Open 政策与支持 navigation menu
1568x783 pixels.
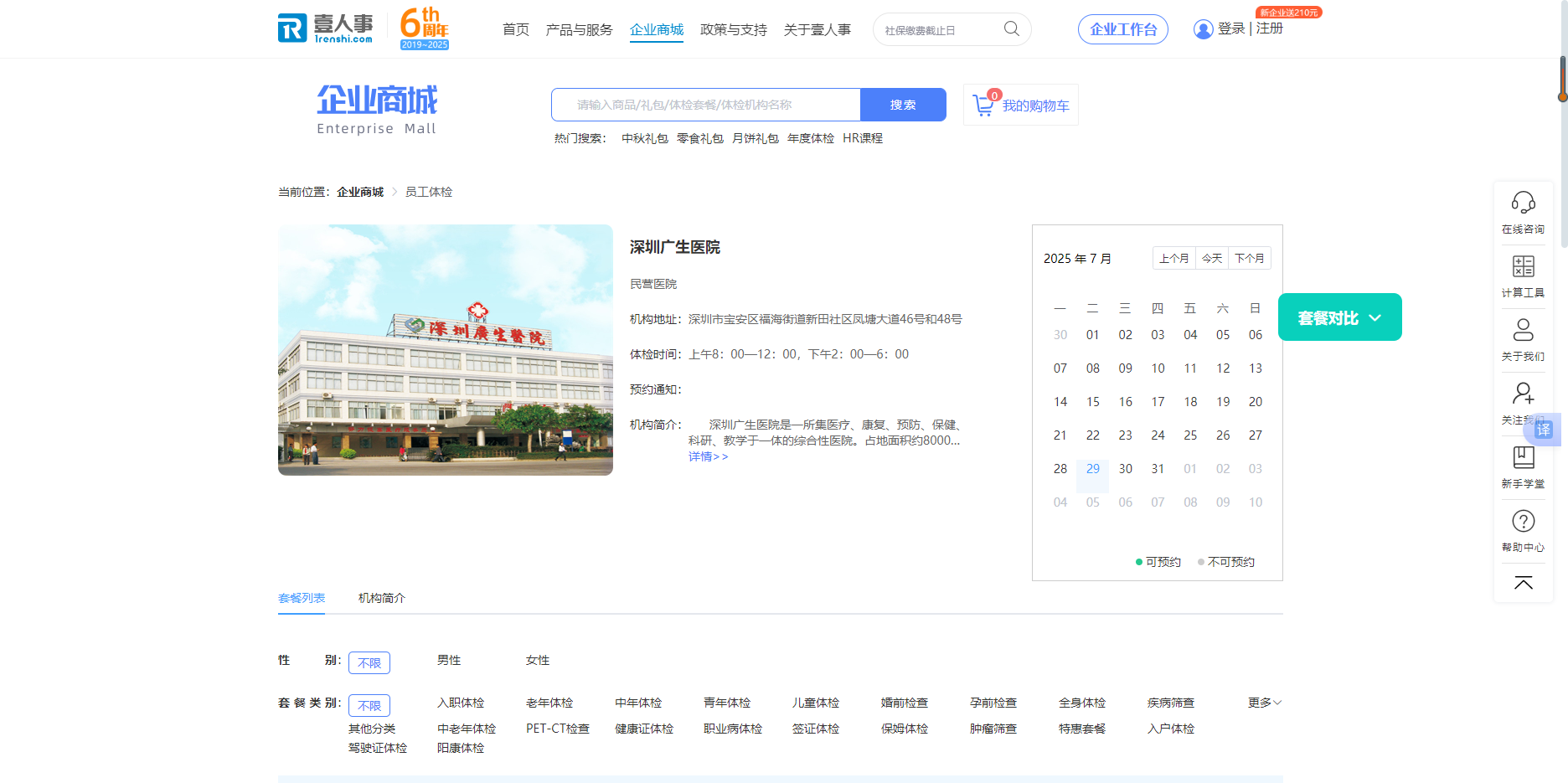pos(734,30)
